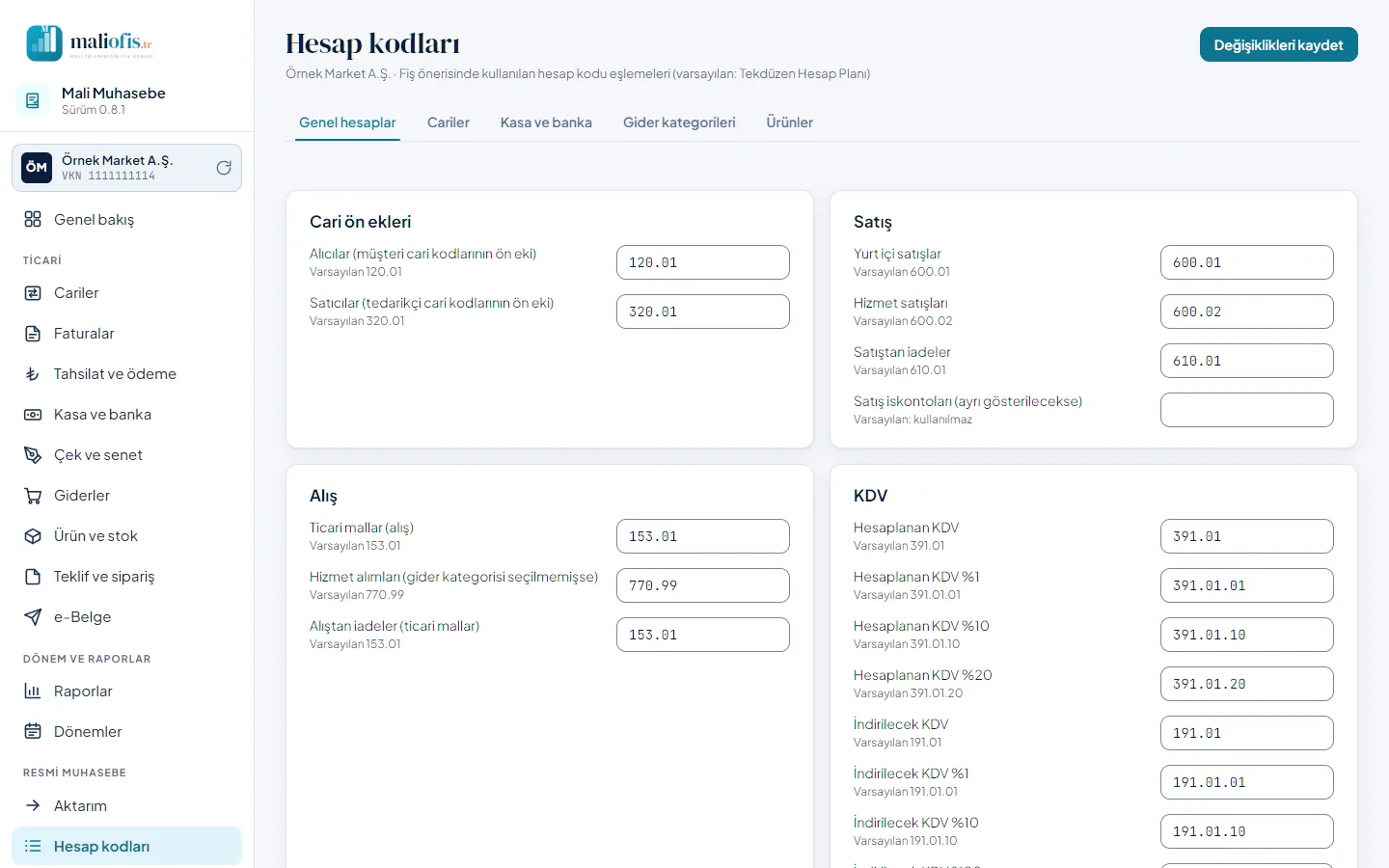
Task: Click the Çek ve senet pen icon
Action: click(33, 455)
